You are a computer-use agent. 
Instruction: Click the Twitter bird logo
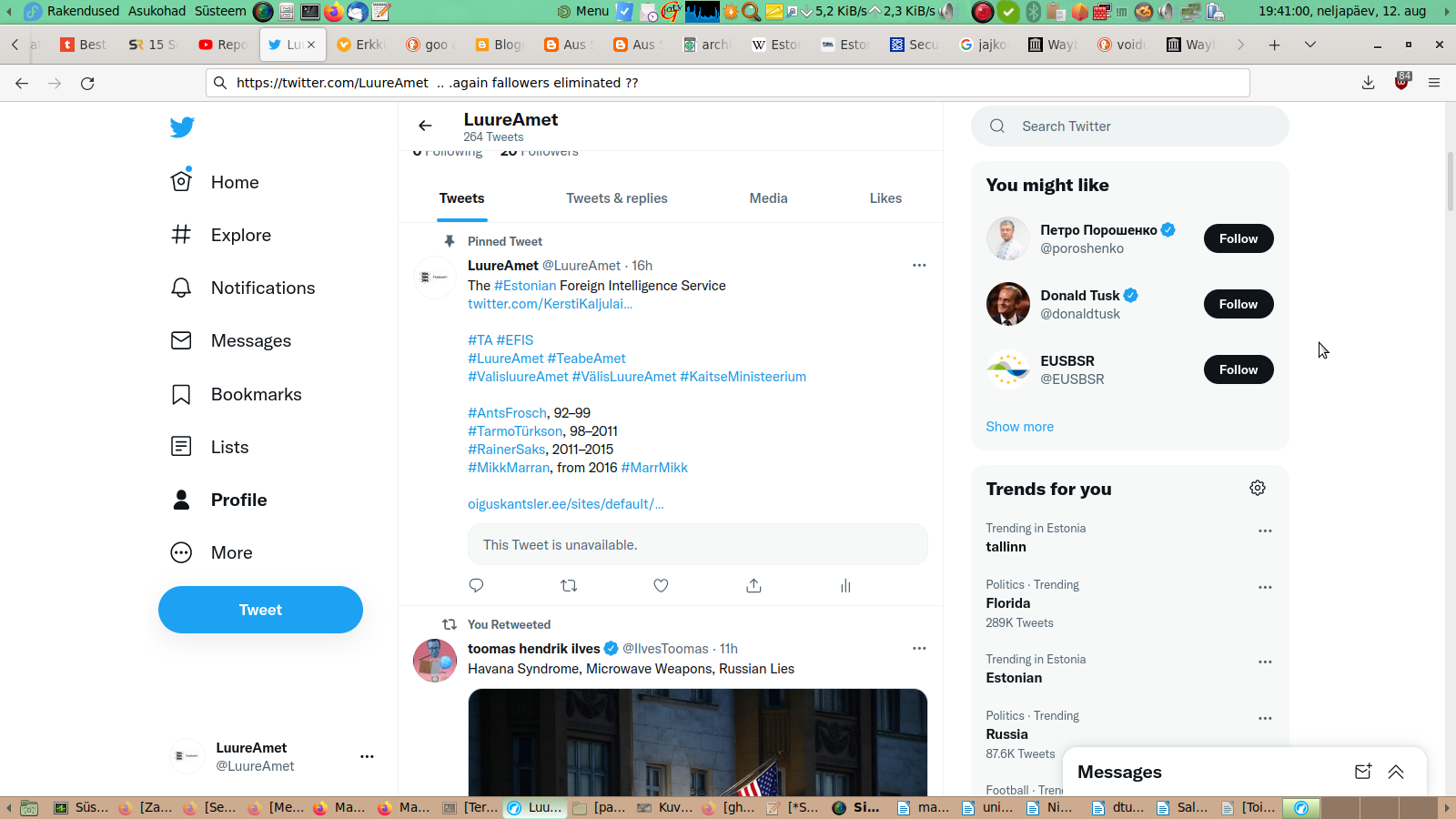(x=182, y=127)
